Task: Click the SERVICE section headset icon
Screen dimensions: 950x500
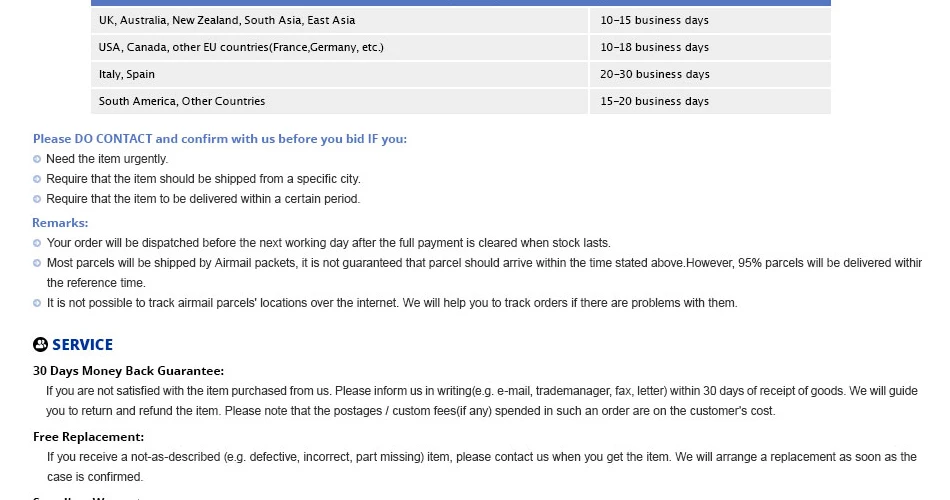Action: (x=40, y=344)
